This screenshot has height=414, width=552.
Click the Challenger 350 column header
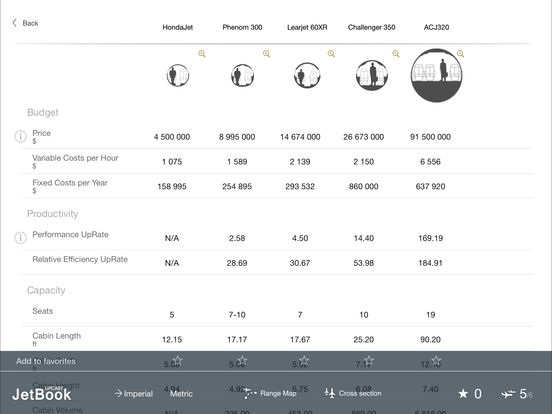click(x=371, y=27)
